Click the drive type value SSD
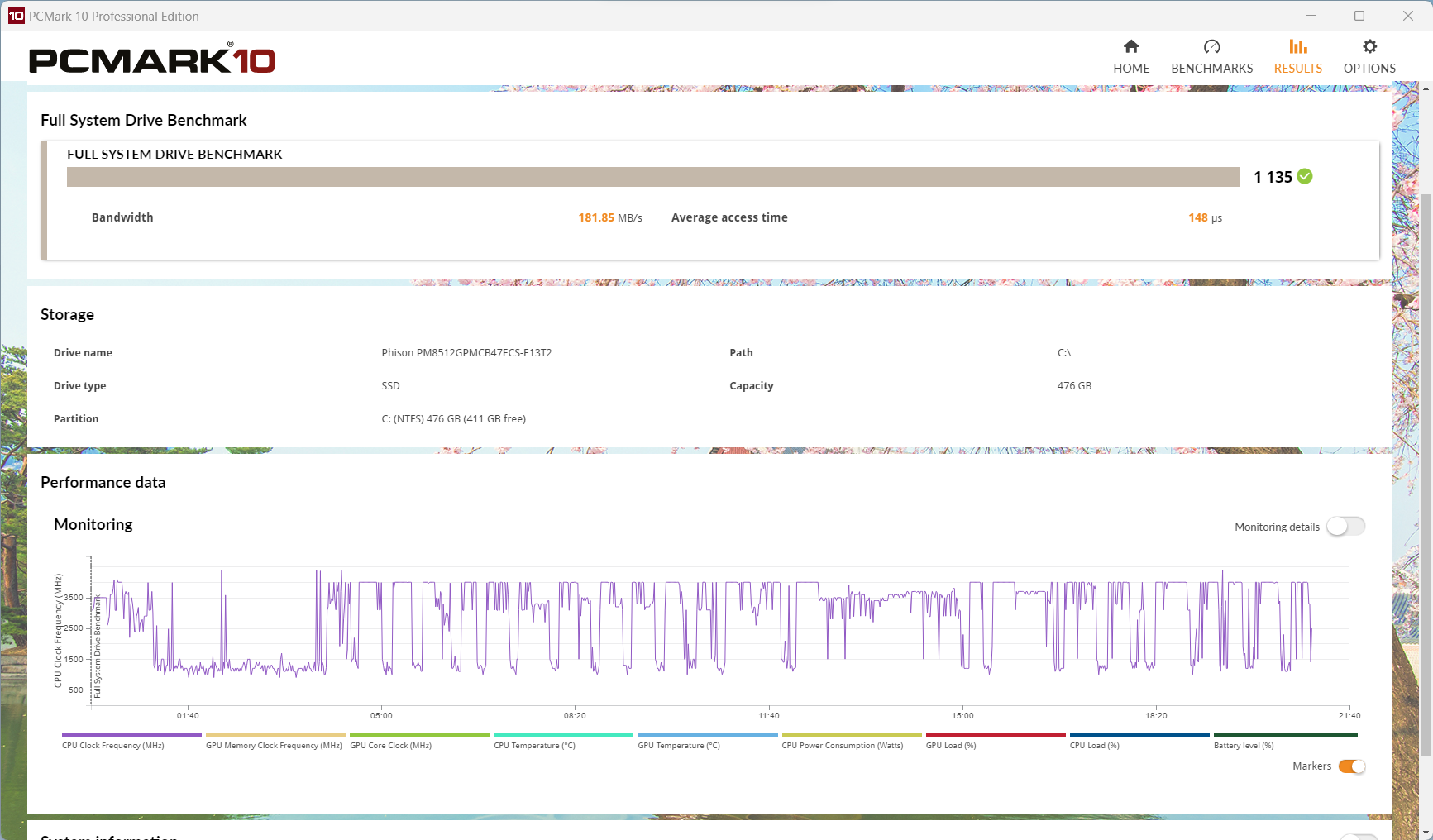The height and width of the screenshot is (840, 1433). (x=390, y=386)
